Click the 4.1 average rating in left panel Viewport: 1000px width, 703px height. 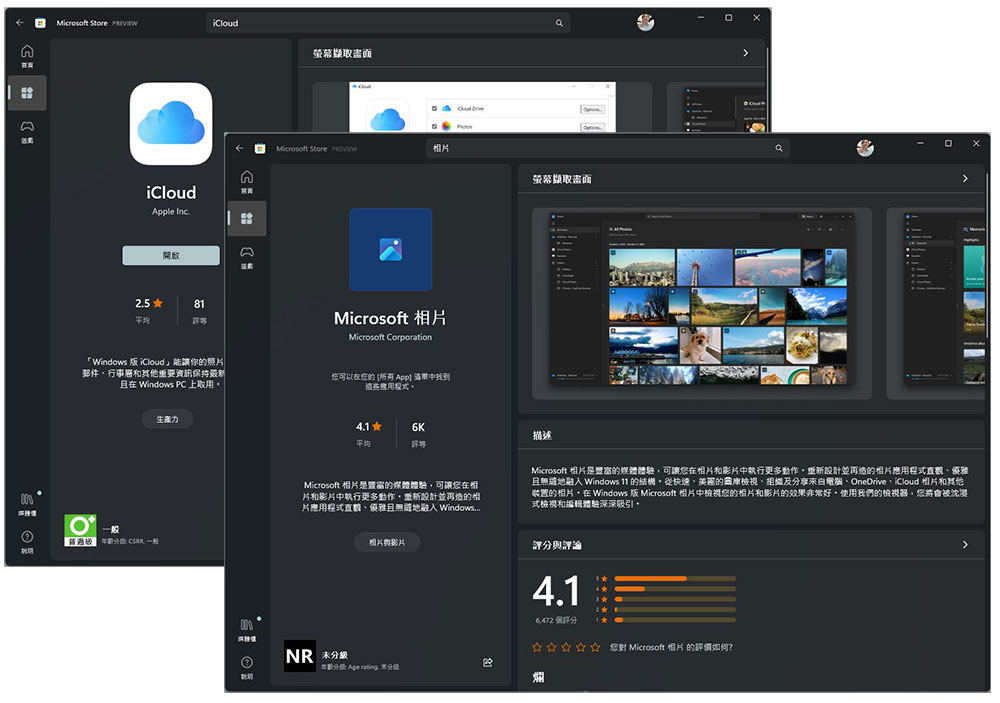point(369,427)
